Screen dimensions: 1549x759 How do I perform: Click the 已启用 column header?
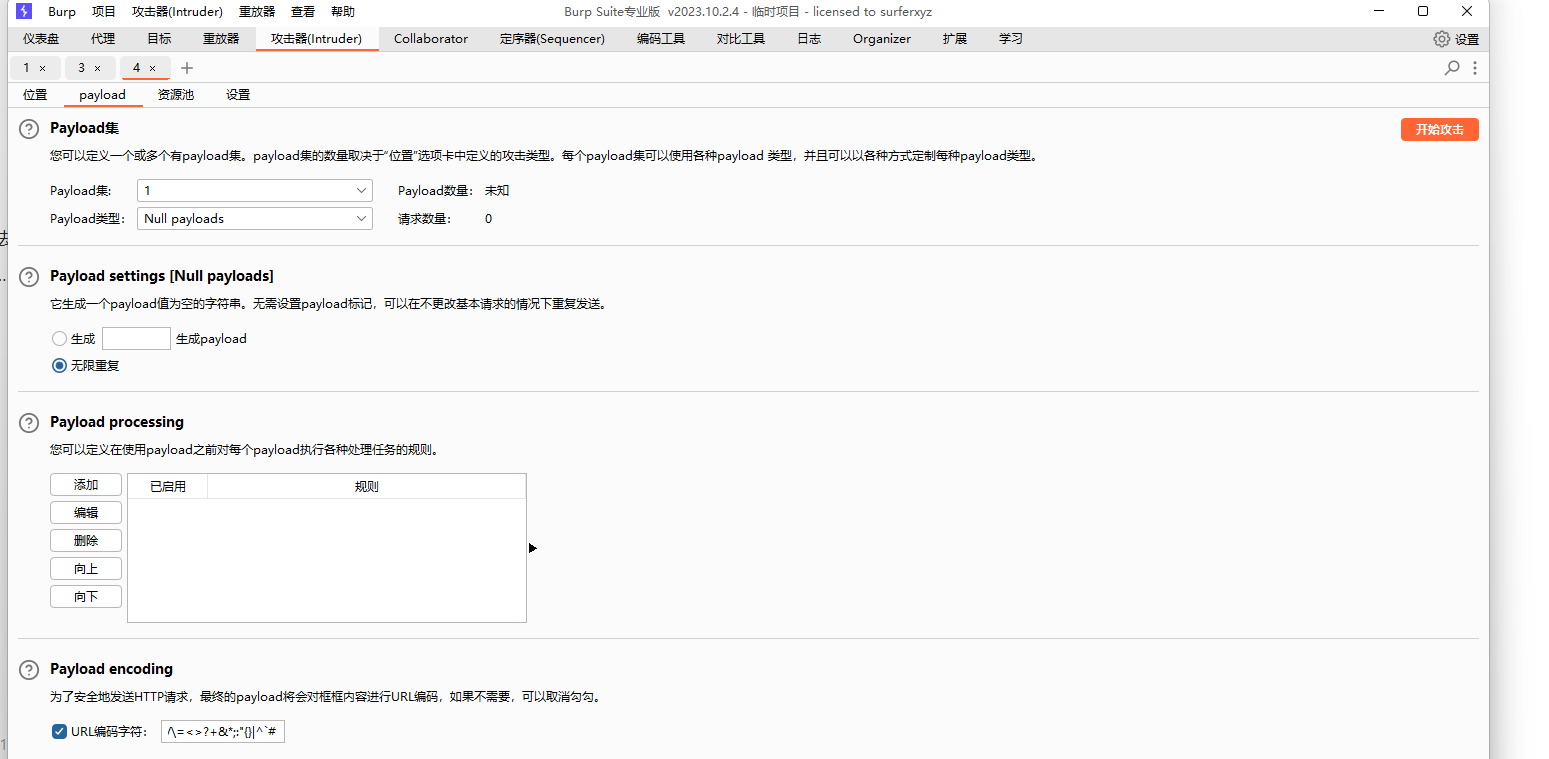[168, 487]
